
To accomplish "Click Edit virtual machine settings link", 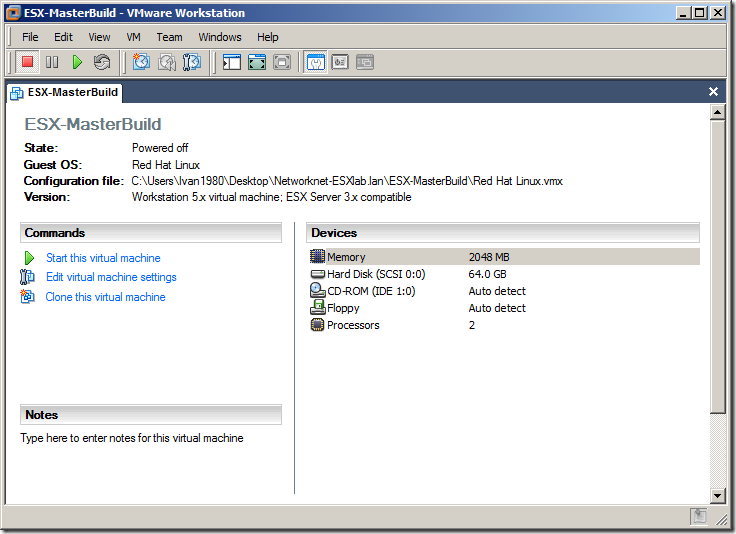I will [x=111, y=277].
